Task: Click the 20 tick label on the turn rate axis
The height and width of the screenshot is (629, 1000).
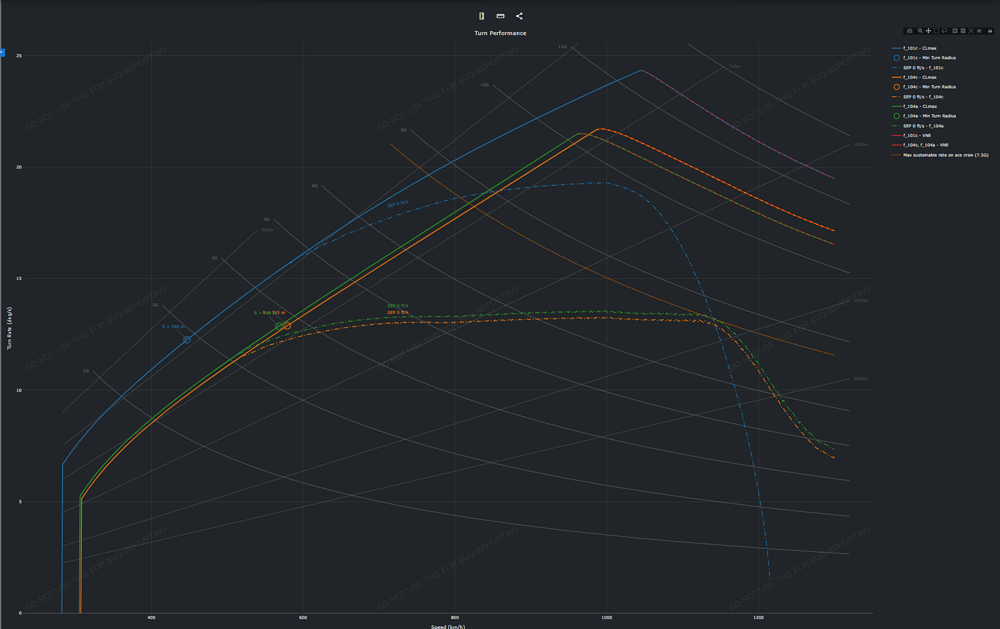Action: coord(19,167)
